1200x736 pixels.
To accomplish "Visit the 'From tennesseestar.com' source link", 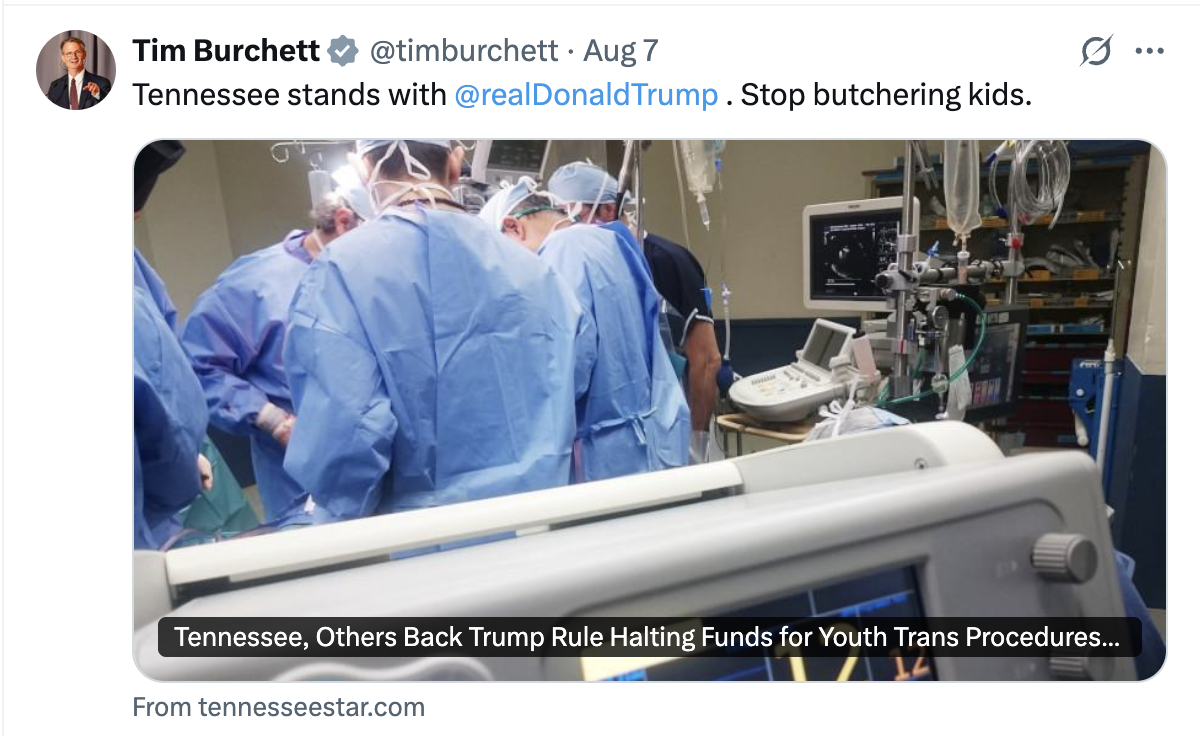I will tap(279, 707).
